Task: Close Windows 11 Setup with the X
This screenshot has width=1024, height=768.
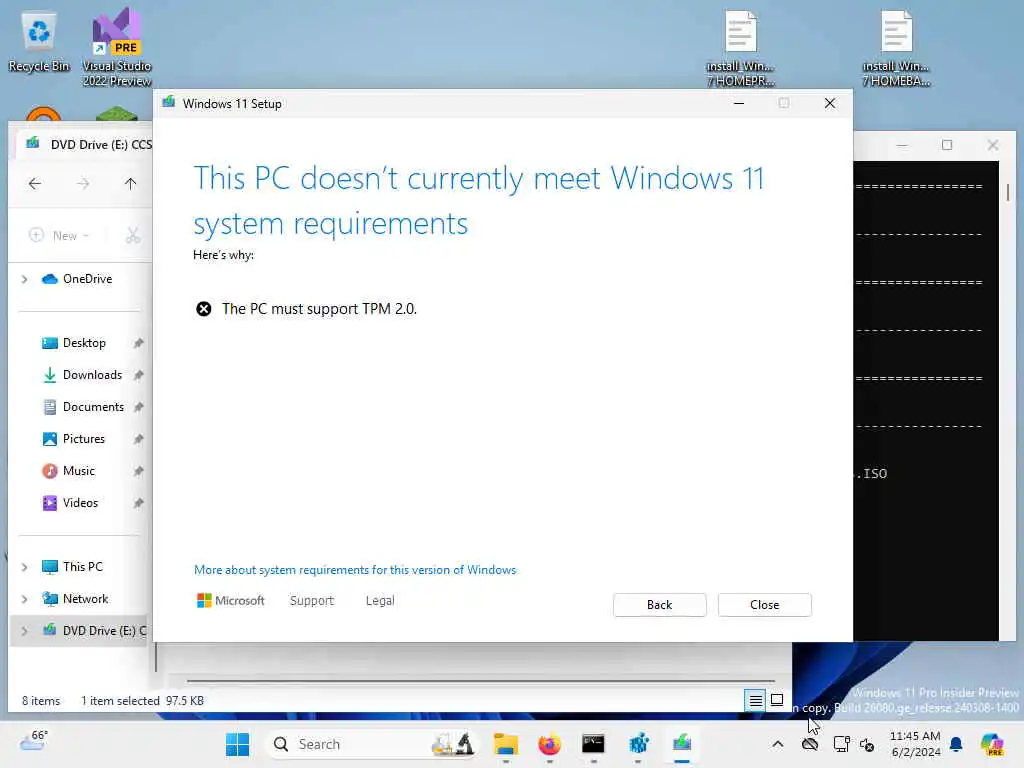Action: (x=830, y=103)
